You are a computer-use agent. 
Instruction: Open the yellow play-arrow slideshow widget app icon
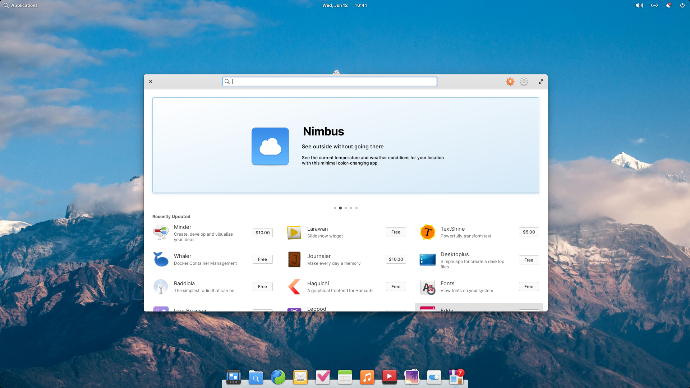[294, 232]
